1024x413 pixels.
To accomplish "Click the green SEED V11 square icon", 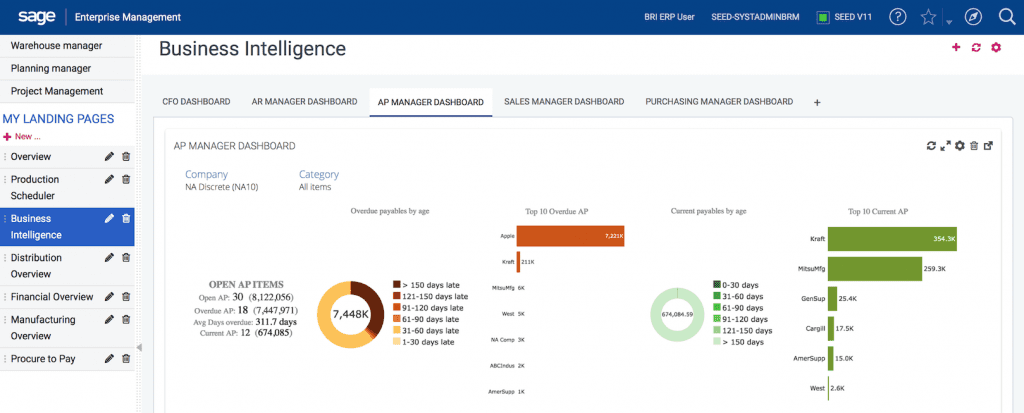I will point(823,18).
